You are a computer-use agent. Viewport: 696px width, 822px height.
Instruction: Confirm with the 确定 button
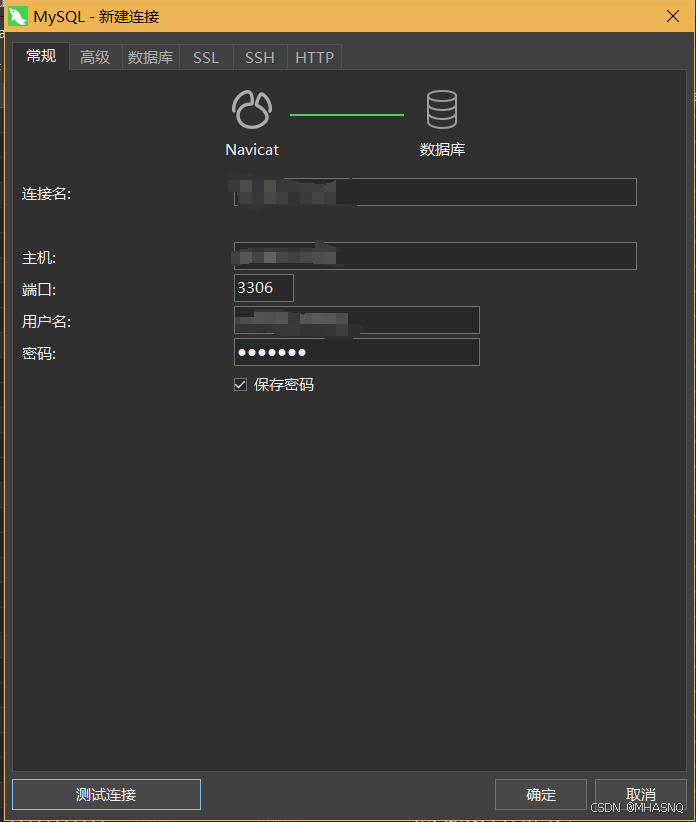pos(541,795)
